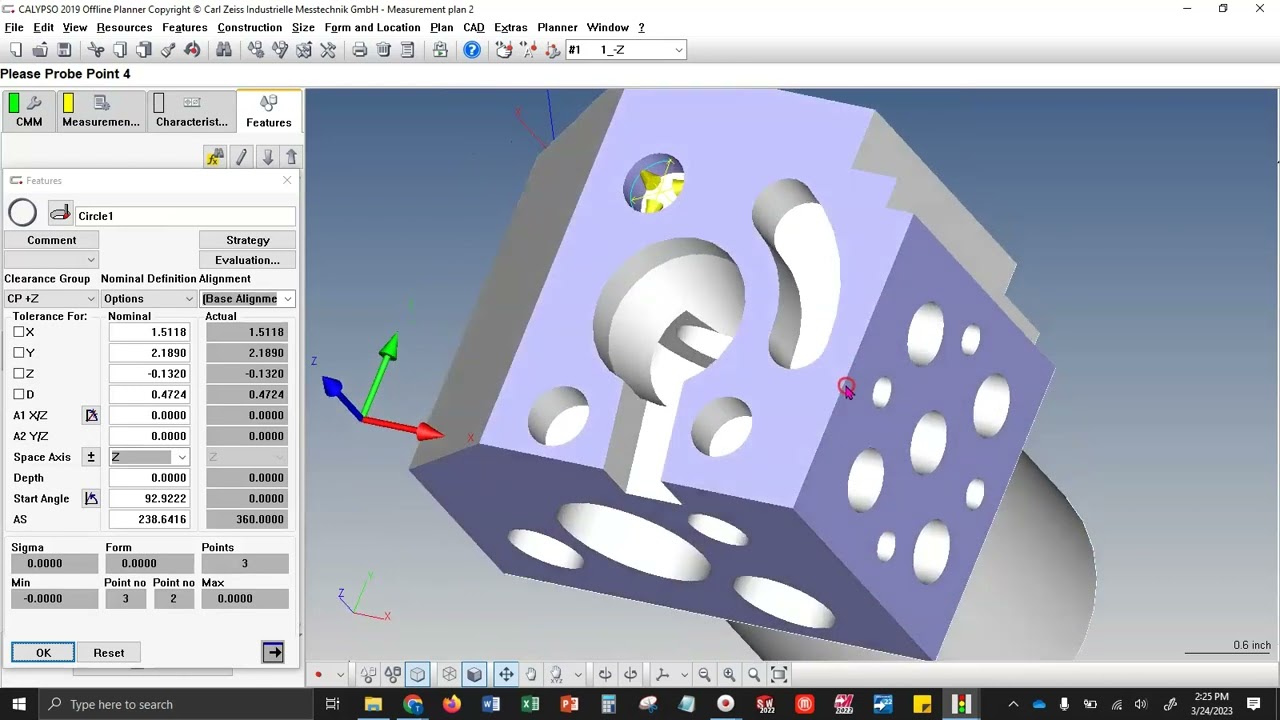Click the formula search fx icon
This screenshot has width=1280, height=720.
[215, 157]
